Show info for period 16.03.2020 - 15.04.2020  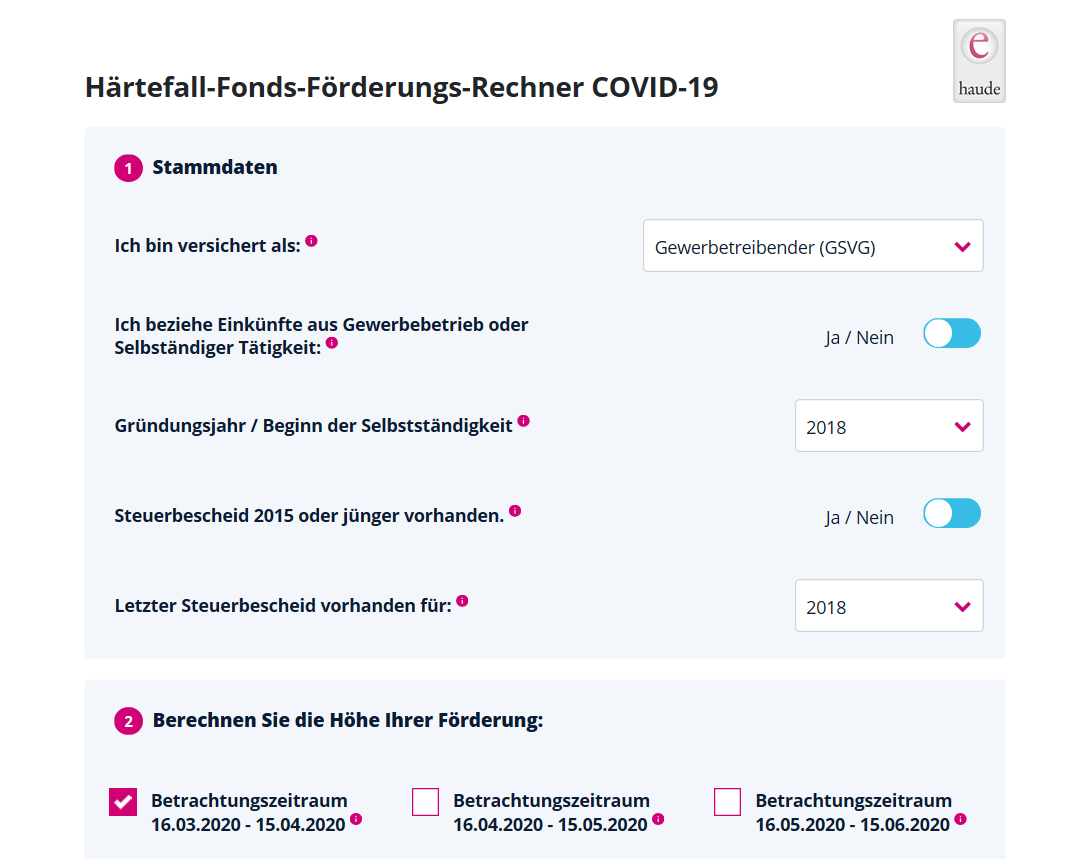(x=356, y=819)
